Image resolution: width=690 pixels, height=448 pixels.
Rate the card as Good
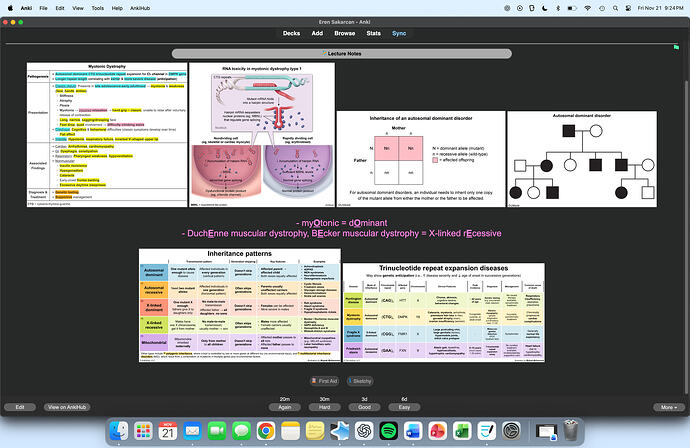click(x=364, y=407)
